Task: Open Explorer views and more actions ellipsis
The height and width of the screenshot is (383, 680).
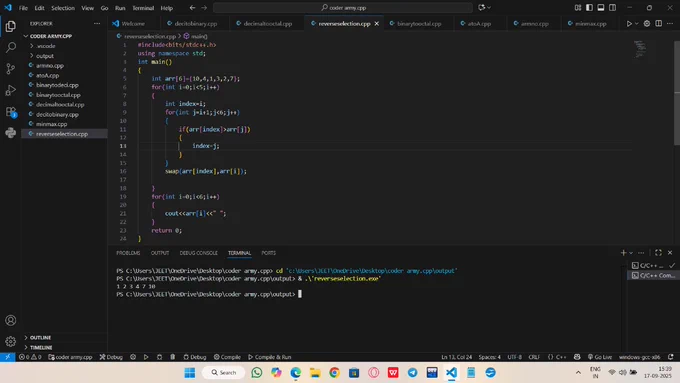Action: [97, 23]
